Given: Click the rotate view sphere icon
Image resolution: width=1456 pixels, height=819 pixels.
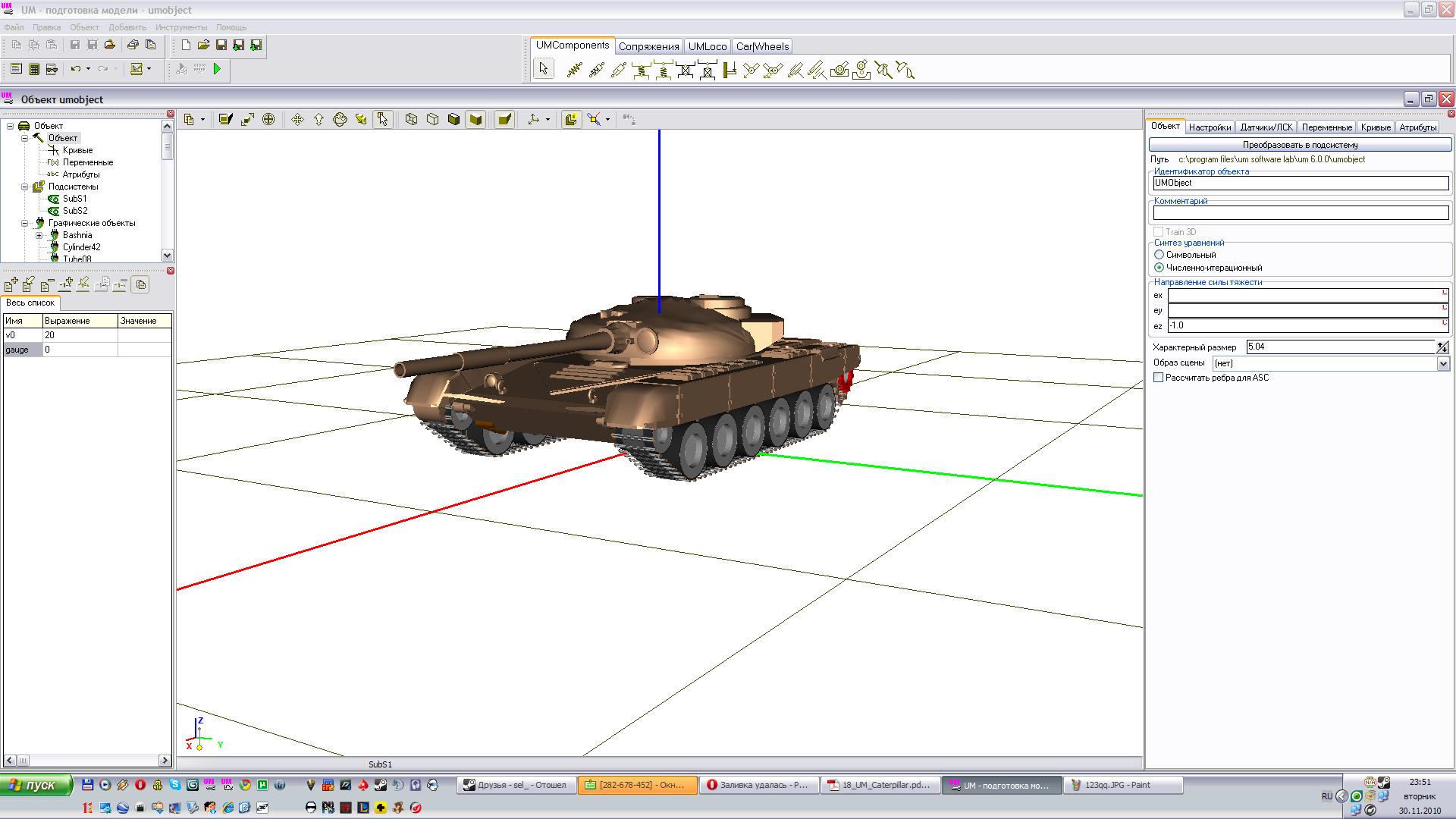Looking at the screenshot, I should pyautogui.click(x=340, y=119).
